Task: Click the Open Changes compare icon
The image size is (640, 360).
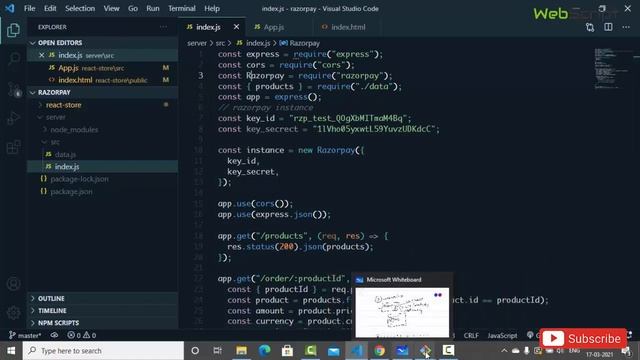Action: (590, 27)
